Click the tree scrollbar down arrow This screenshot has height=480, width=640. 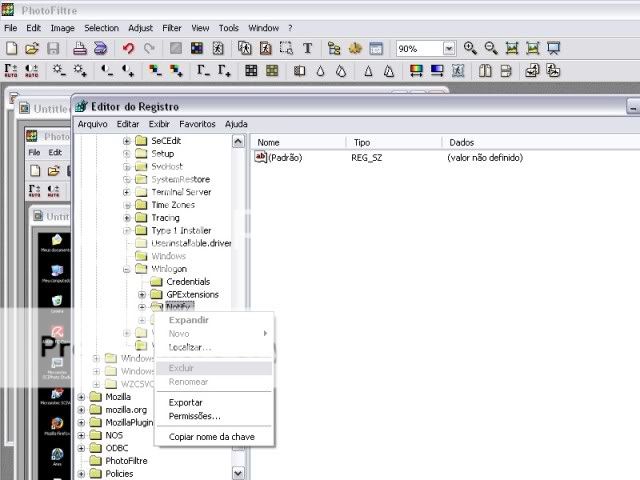[x=238, y=473]
